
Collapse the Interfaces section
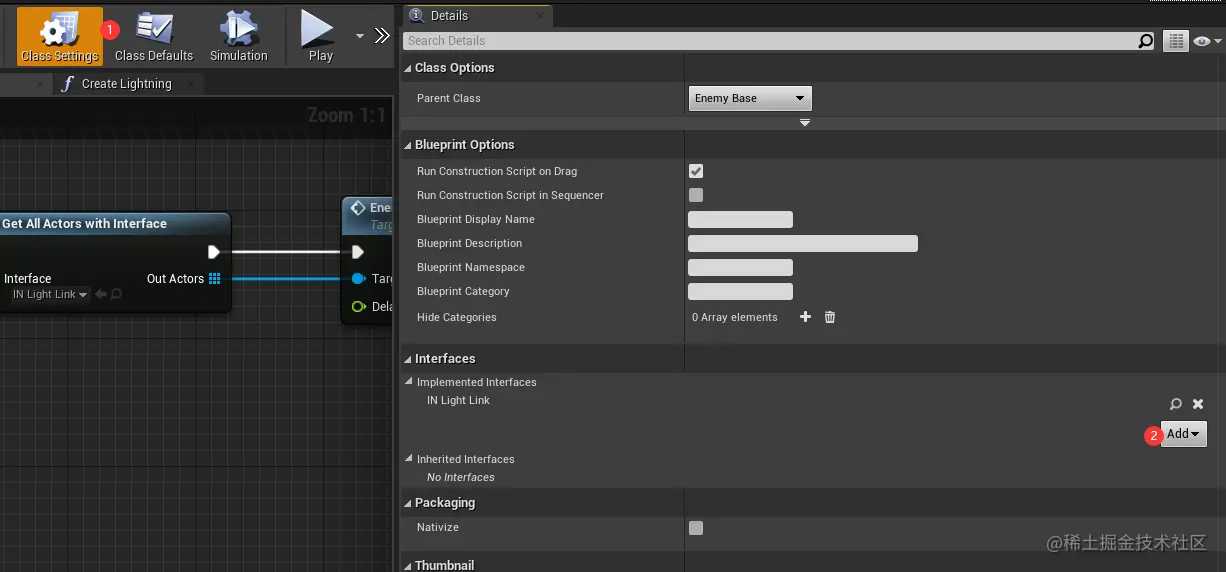[x=408, y=359]
